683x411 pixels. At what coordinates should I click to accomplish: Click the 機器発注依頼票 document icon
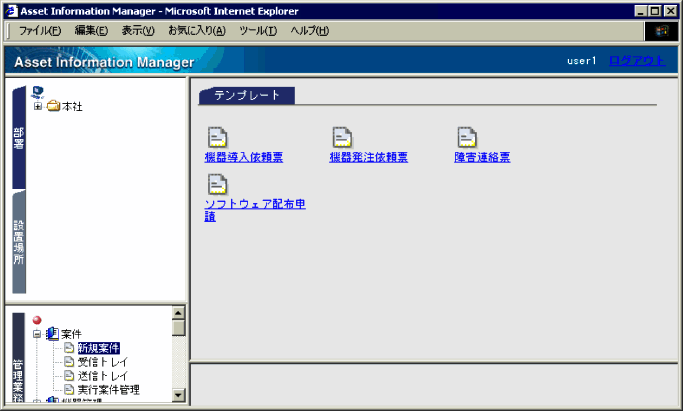point(342,137)
